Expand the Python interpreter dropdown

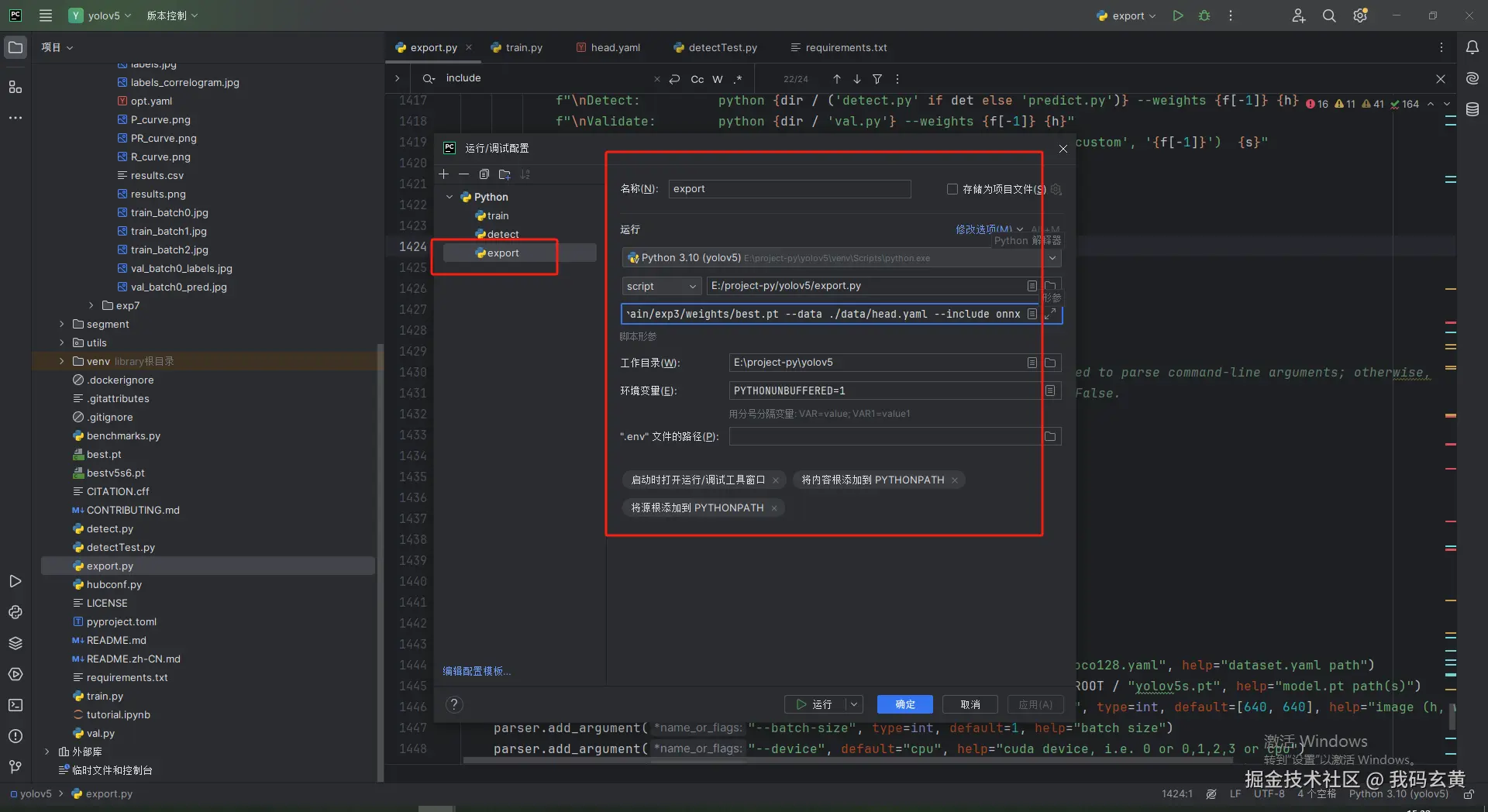(1052, 258)
